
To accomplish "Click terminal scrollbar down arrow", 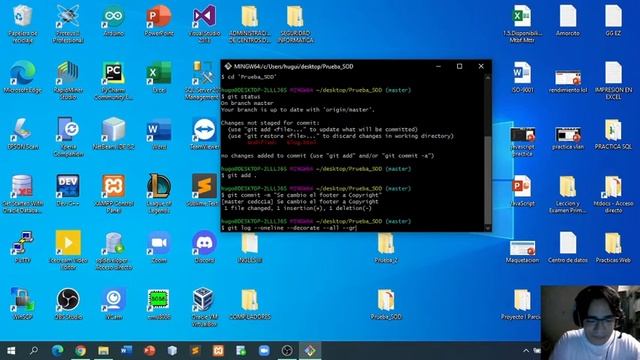I will click(487, 229).
